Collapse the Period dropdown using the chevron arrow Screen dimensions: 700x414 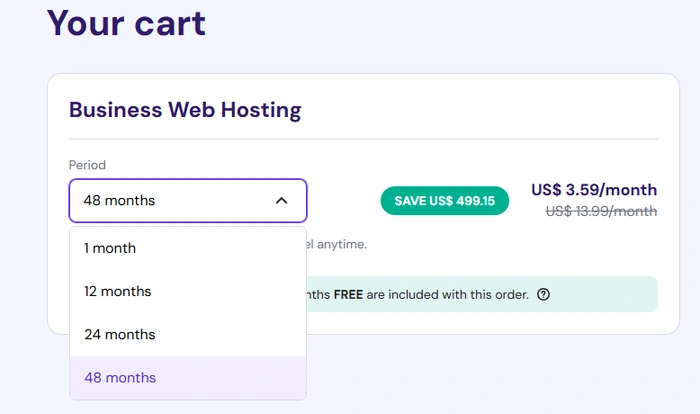(x=281, y=201)
